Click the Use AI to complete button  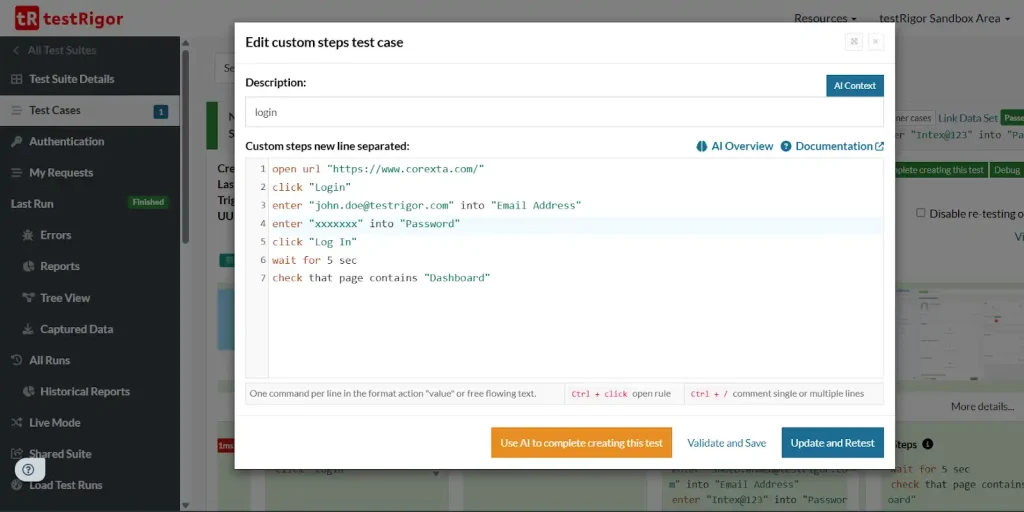point(581,443)
